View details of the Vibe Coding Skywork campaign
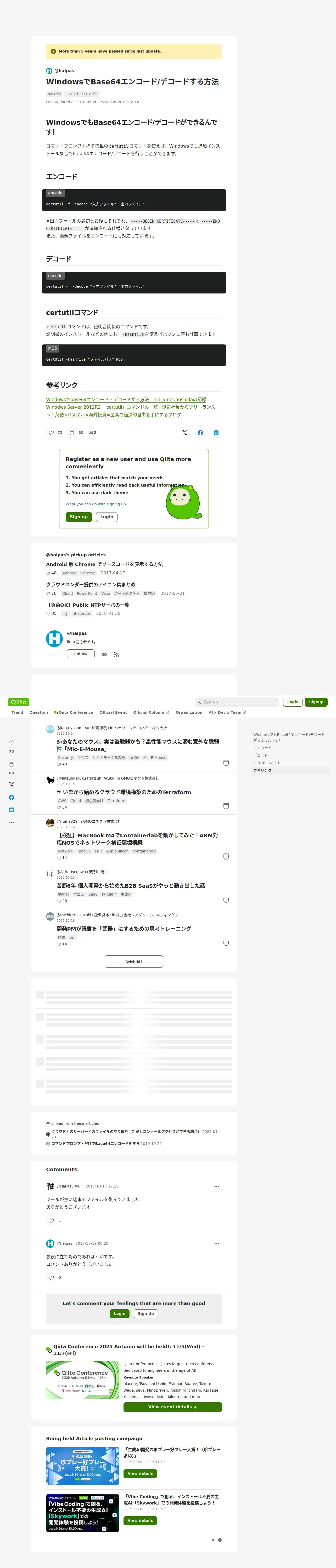Image resolution: width=336 pixels, height=1568 pixels. (x=140, y=1520)
